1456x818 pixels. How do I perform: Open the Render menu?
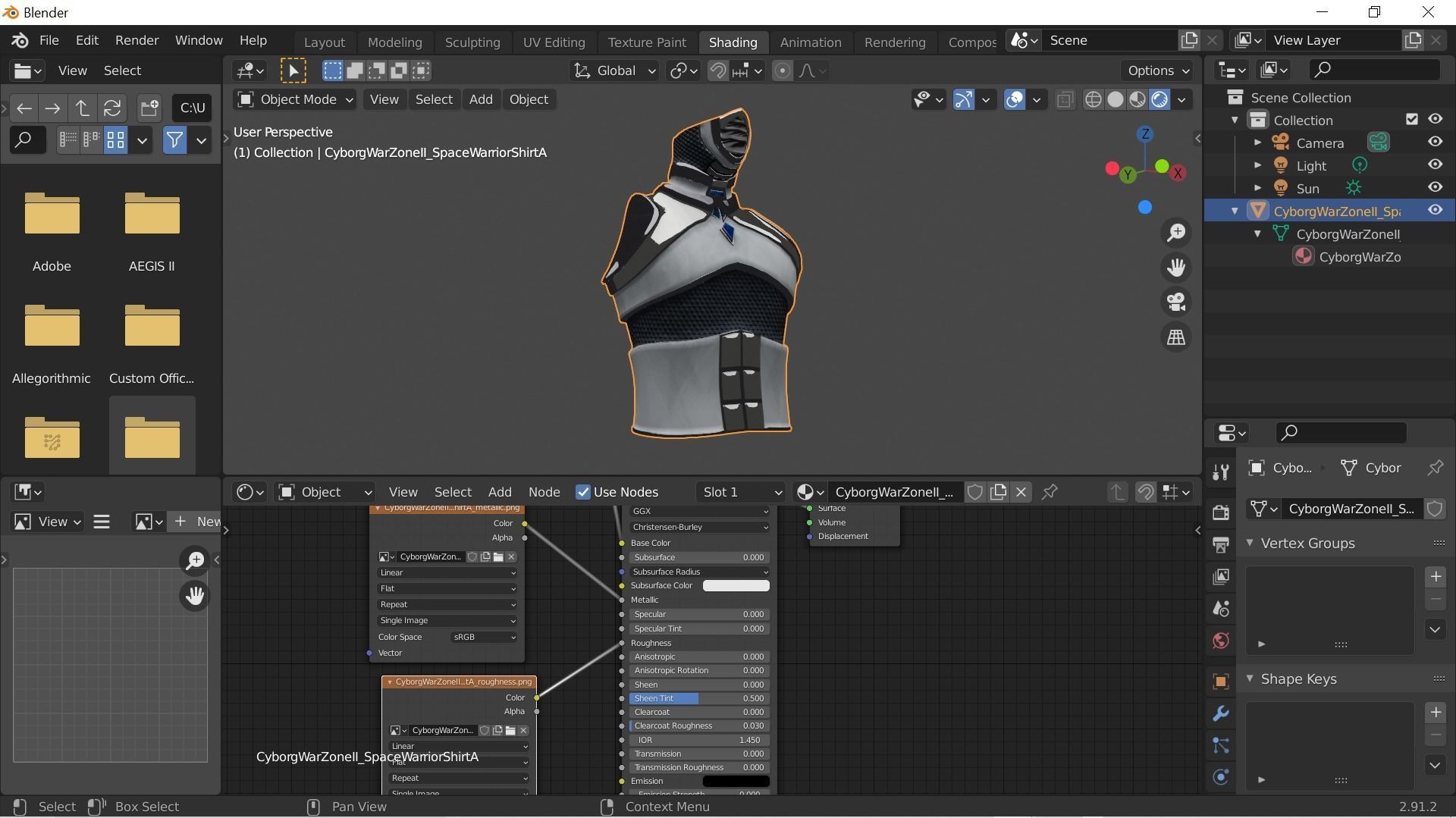[x=136, y=40]
